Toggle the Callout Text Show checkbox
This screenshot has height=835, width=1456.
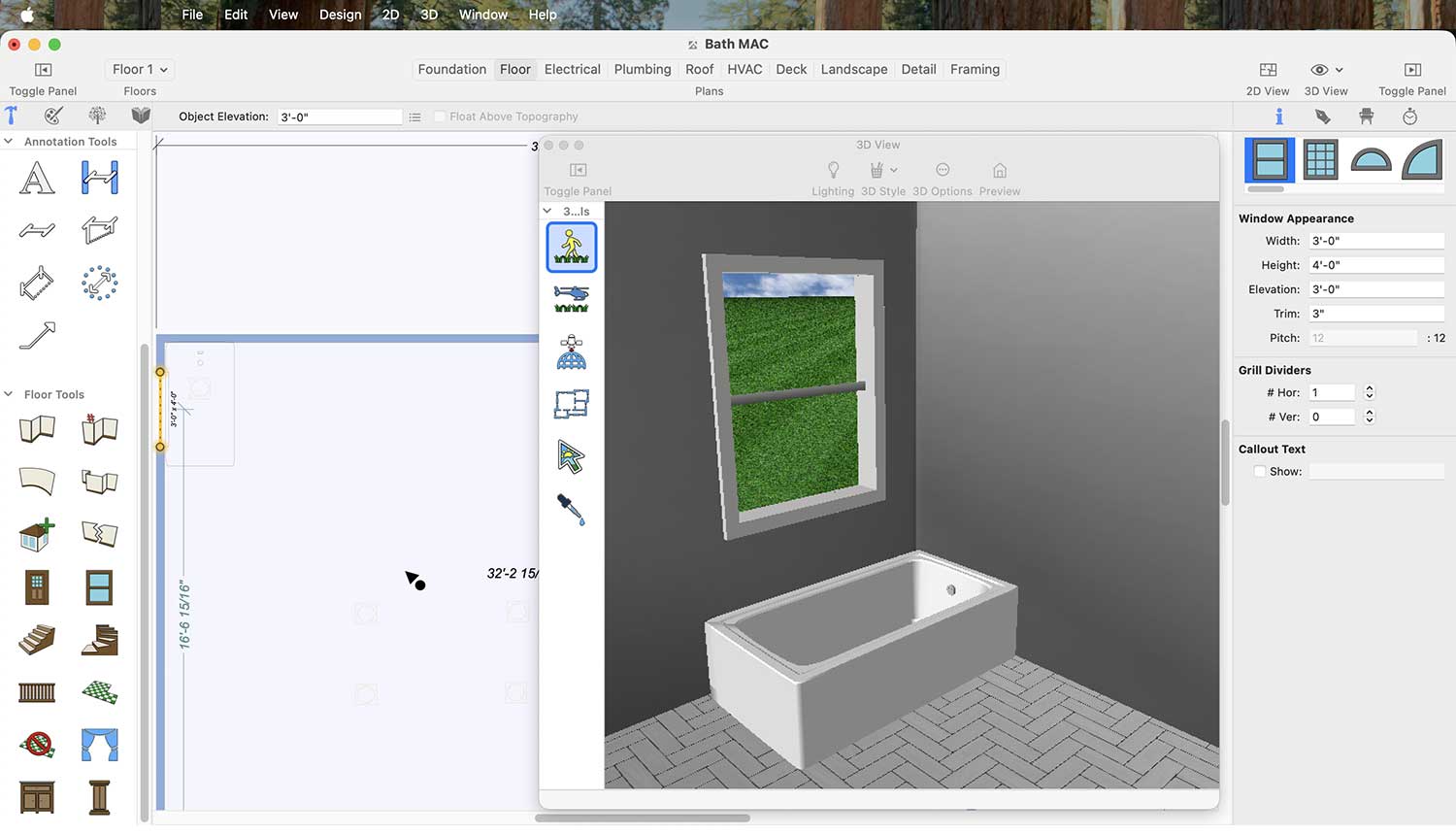(1259, 472)
